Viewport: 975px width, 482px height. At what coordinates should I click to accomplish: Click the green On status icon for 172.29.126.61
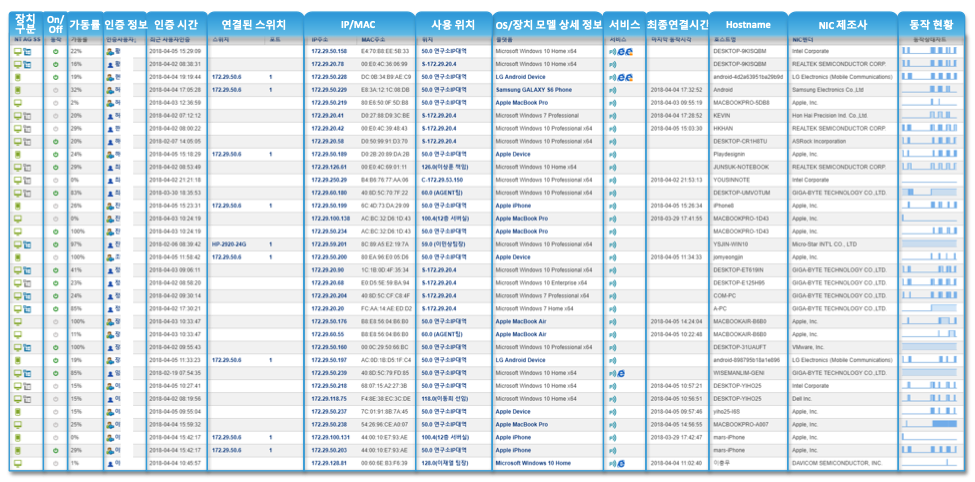pyautogui.click(x=56, y=167)
